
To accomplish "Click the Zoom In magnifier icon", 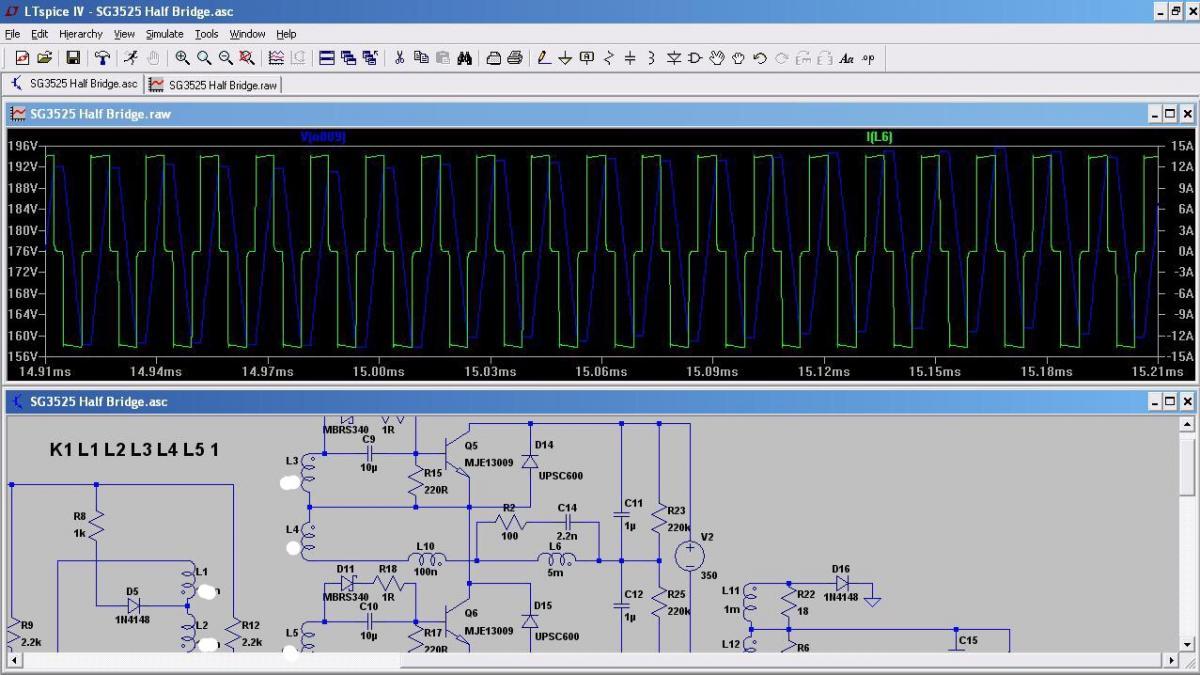I will (182, 58).
